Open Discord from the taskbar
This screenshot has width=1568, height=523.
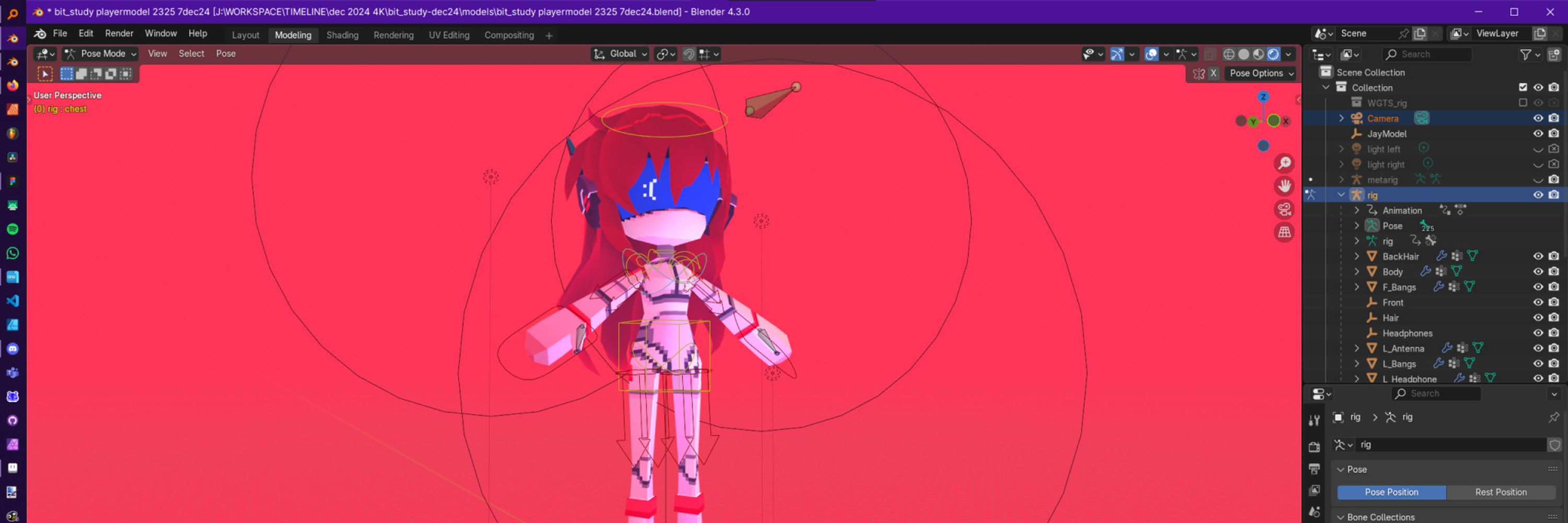12,349
